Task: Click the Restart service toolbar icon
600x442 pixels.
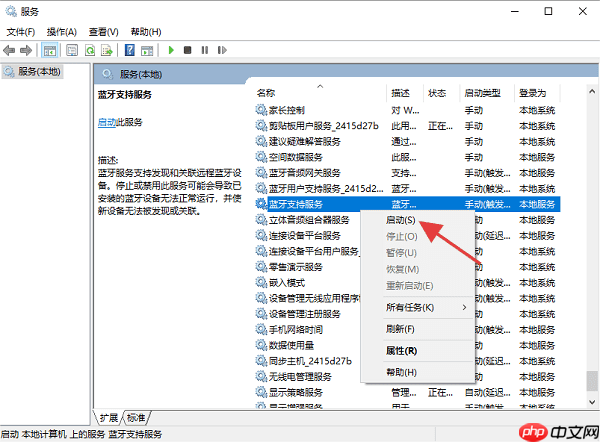Action: (x=222, y=50)
